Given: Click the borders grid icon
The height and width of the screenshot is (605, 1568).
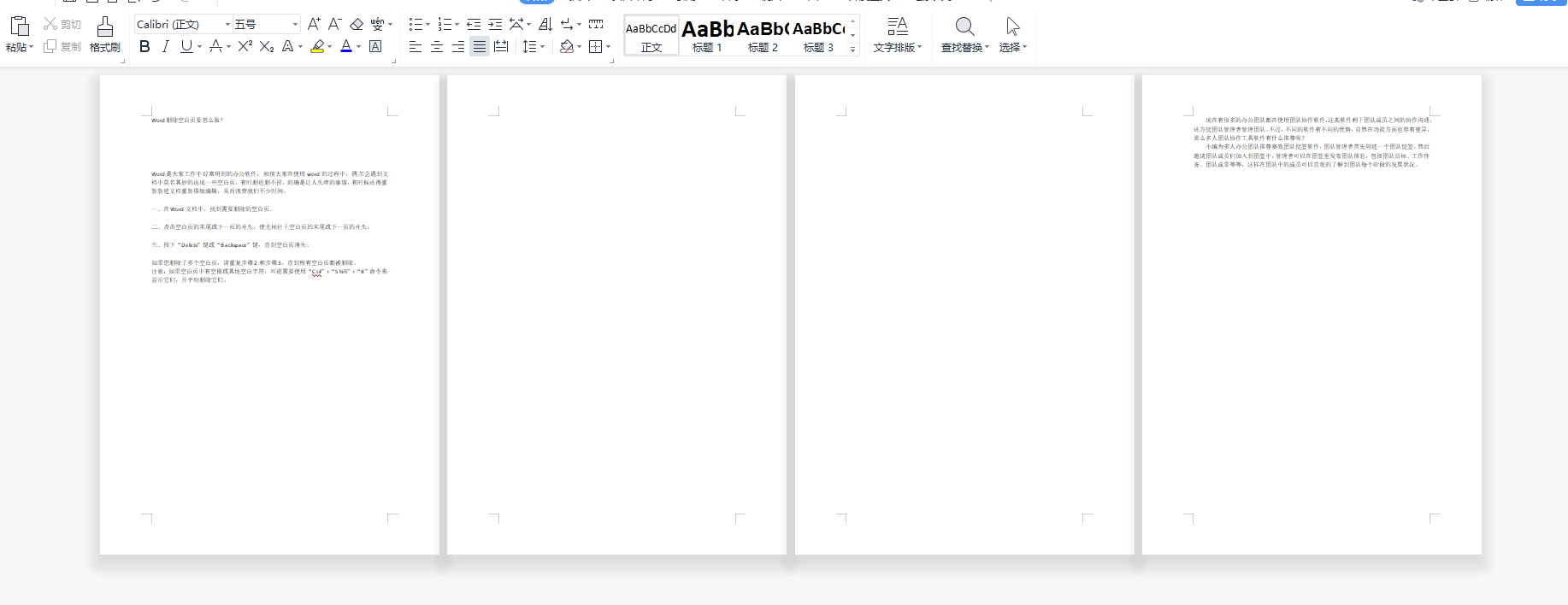Looking at the screenshot, I should click(596, 47).
